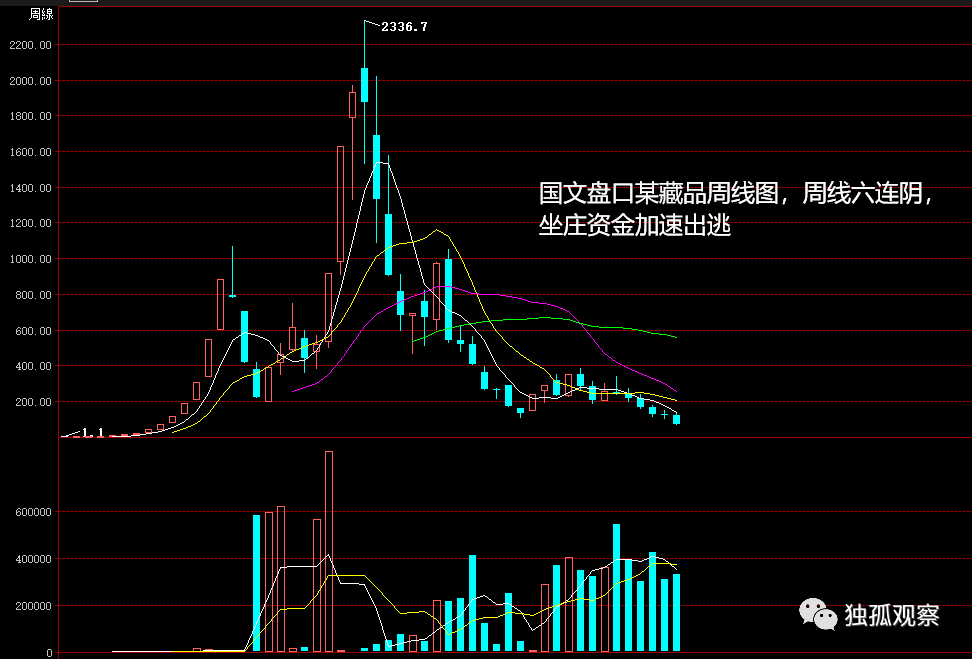The width and height of the screenshot is (972, 659).
Task: Click the 600.00 price axis value
Action: click(33, 331)
